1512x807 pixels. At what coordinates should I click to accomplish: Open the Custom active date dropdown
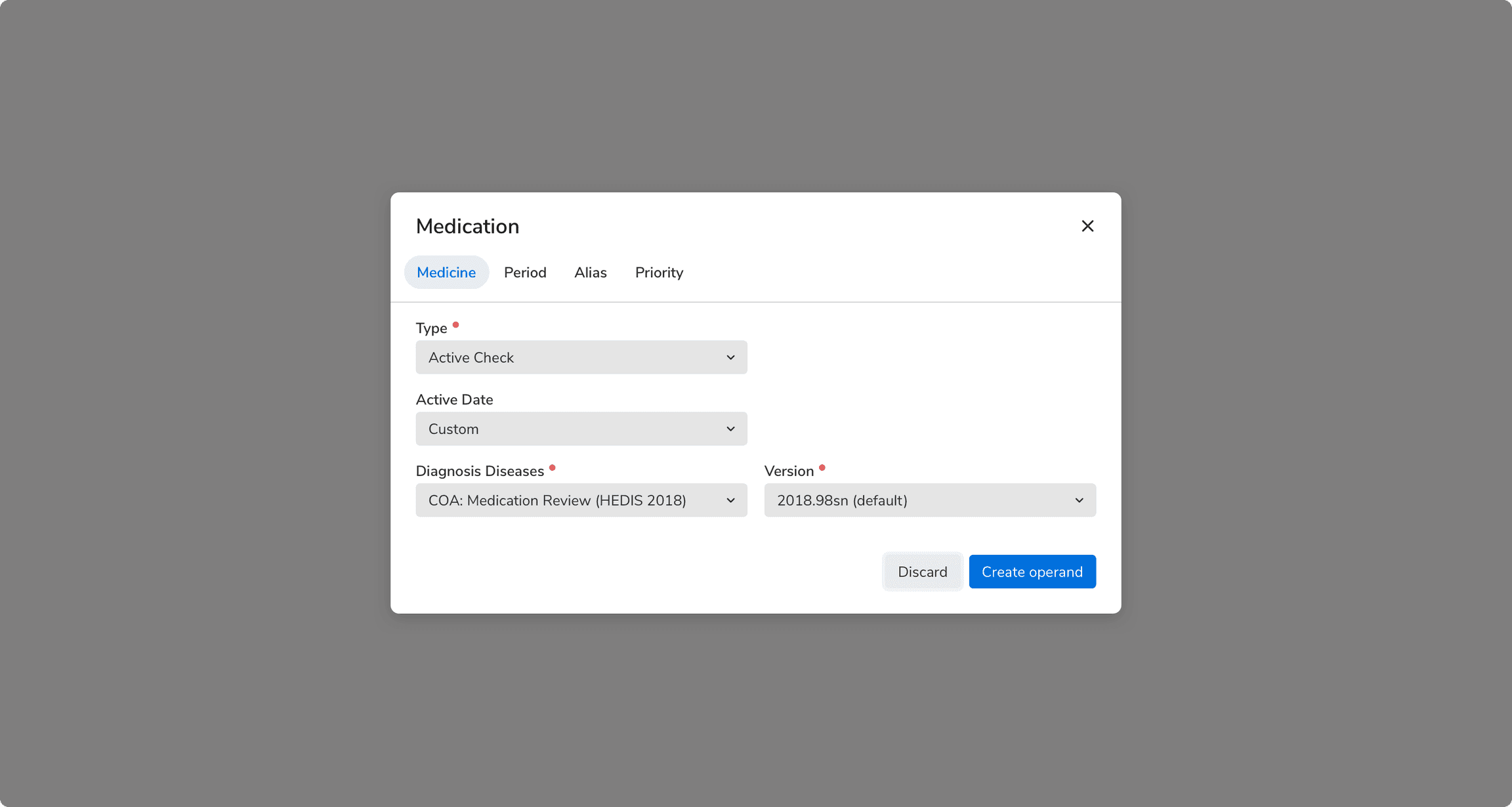(x=580, y=429)
